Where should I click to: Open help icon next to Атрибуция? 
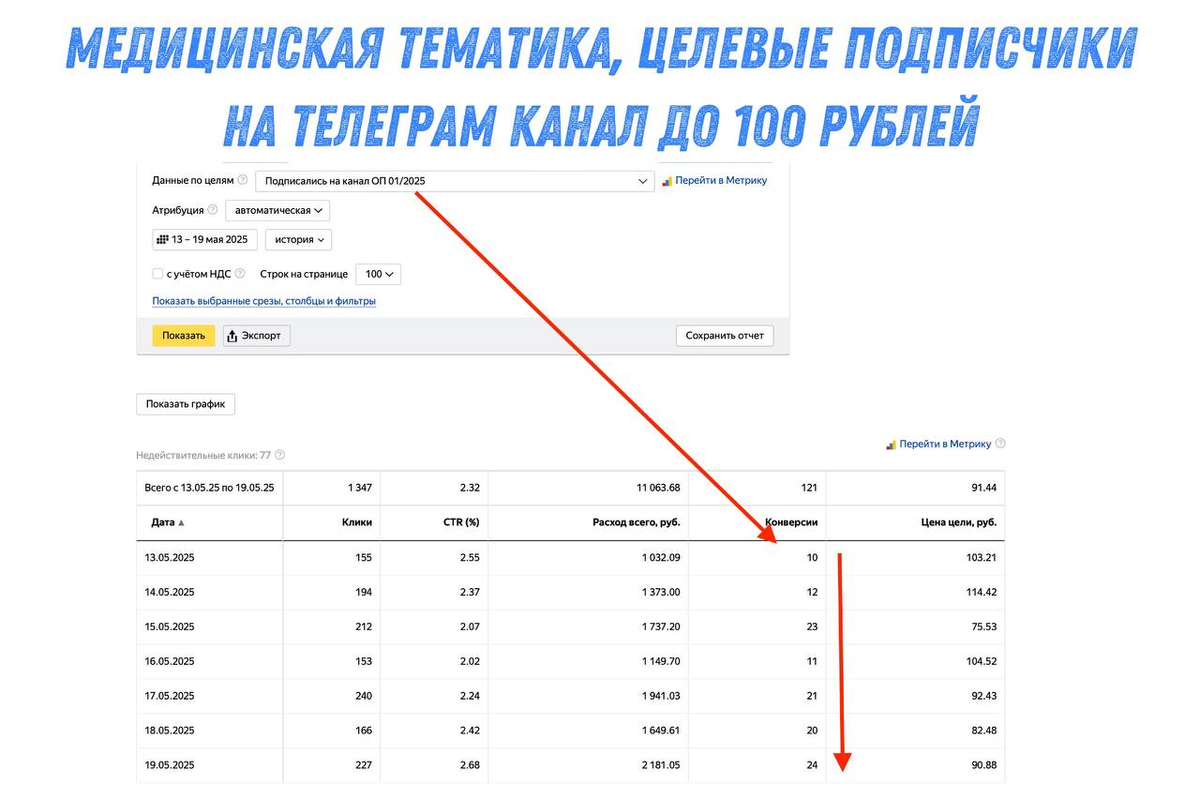click(212, 211)
